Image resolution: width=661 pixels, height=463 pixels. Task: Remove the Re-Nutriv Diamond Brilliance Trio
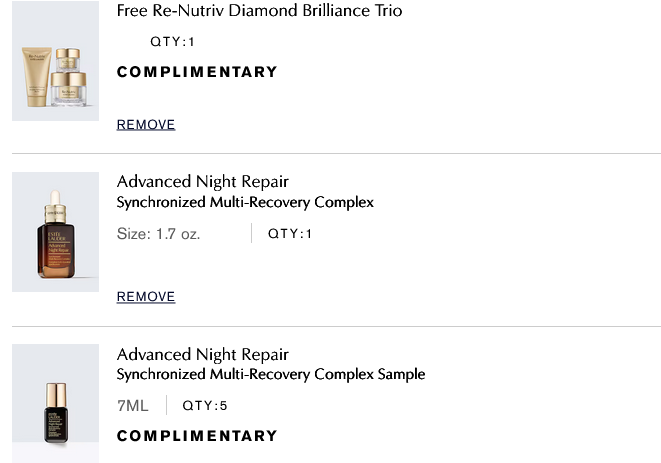pos(146,125)
